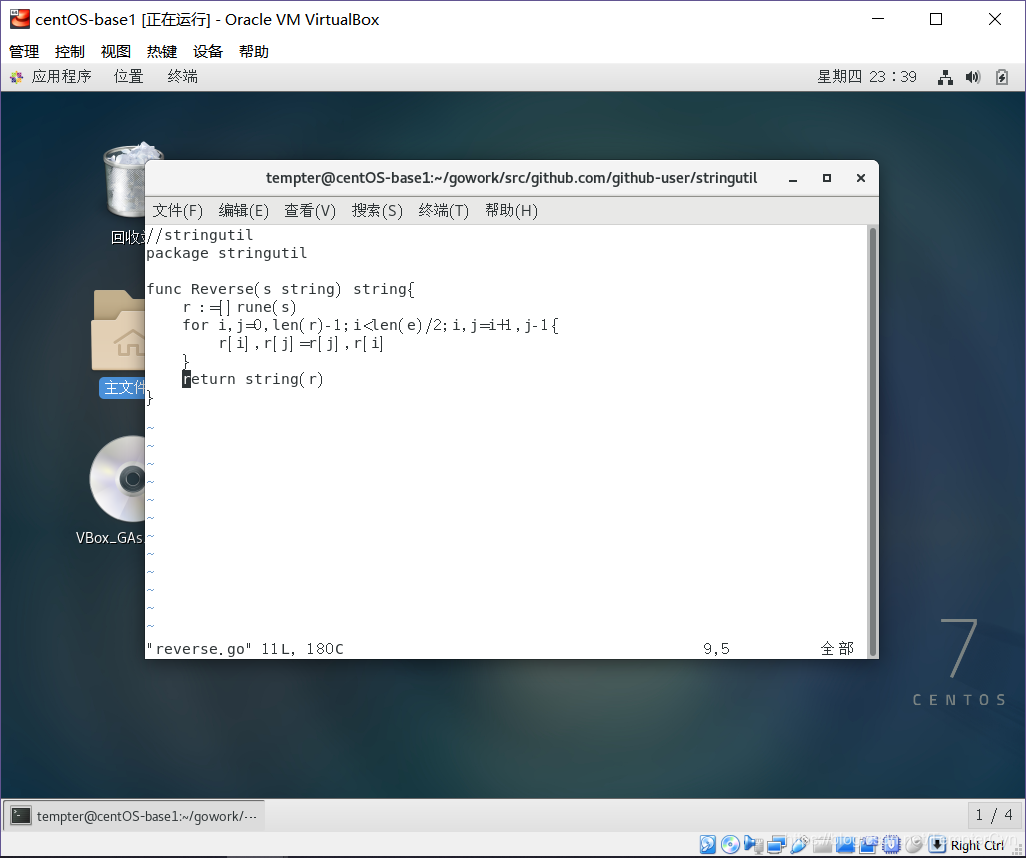Open the VirtualBox 控制 menu
The height and width of the screenshot is (858, 1026).
(70, 52)
